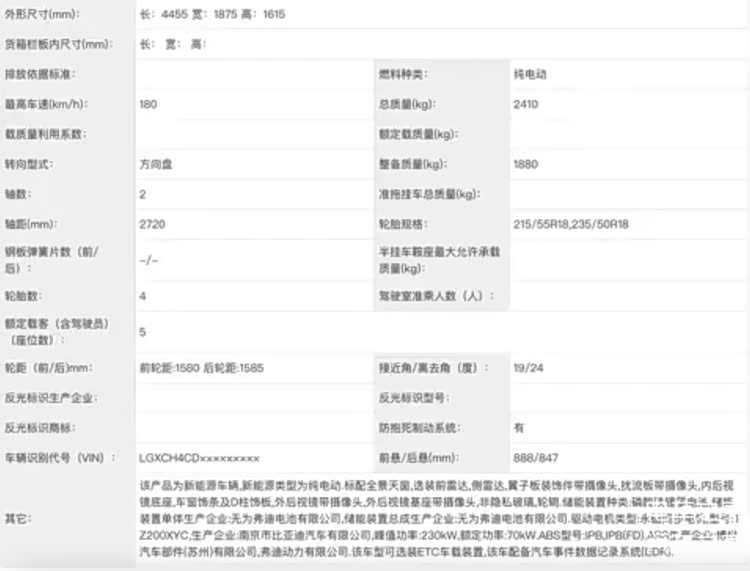Click approach/departure angle value 19/24
The image size is (750, 571).
coord(527,367)
